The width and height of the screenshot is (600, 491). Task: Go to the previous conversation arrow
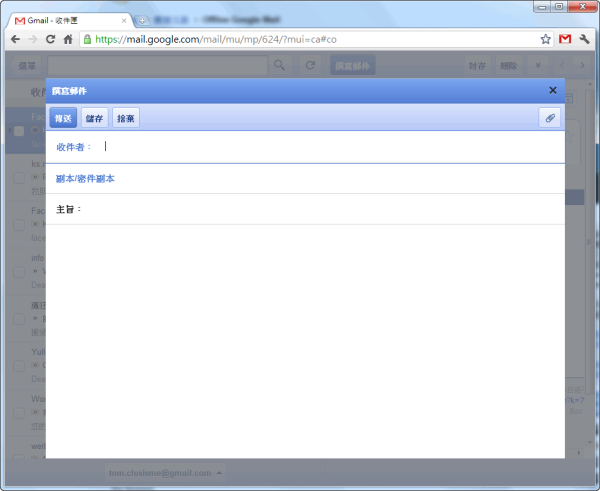tap(562, 65)
